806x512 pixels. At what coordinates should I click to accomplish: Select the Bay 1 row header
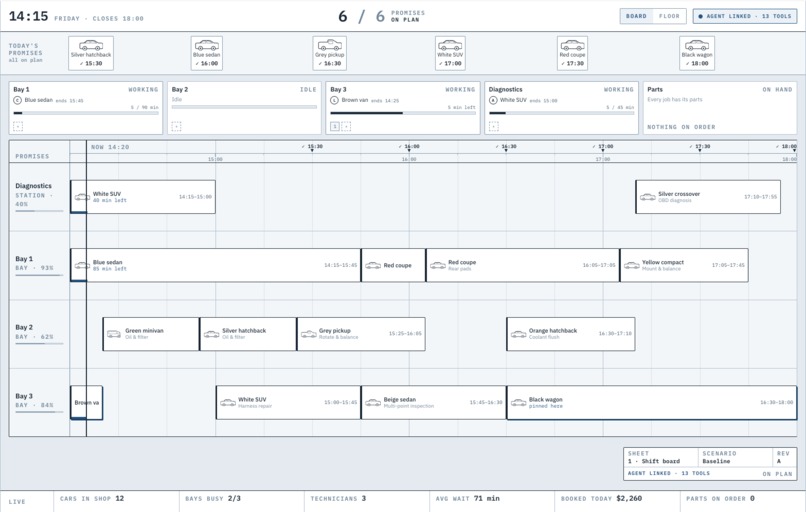tap(39, 265)
